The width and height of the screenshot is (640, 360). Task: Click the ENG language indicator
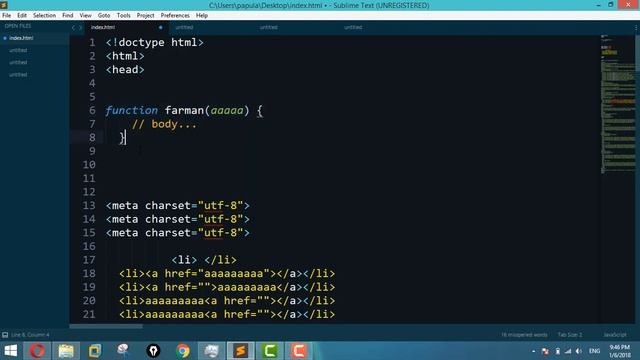pyautogui.click(x=594, y=351)
